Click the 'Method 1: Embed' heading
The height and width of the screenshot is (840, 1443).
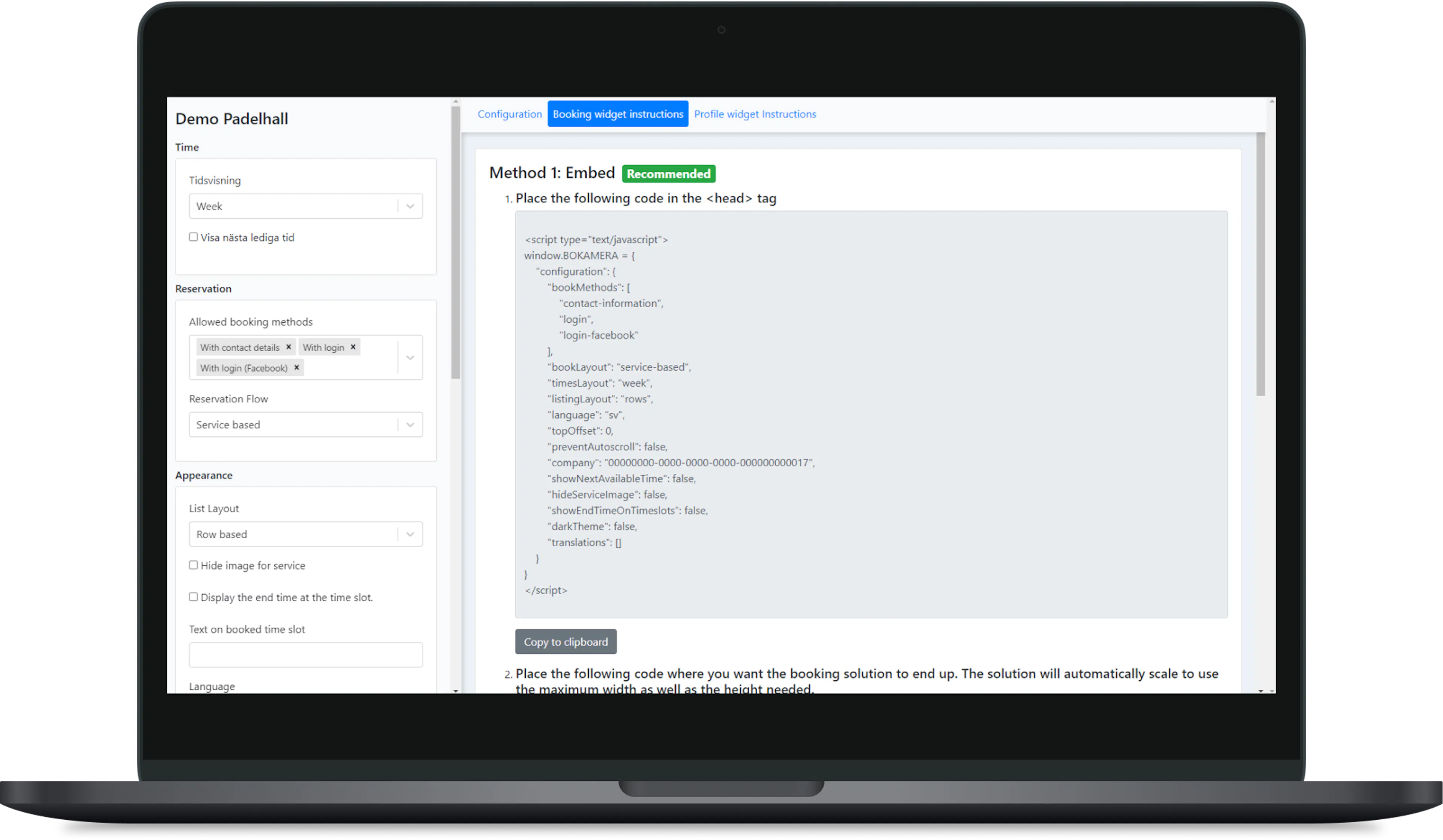tap(552, 173)
